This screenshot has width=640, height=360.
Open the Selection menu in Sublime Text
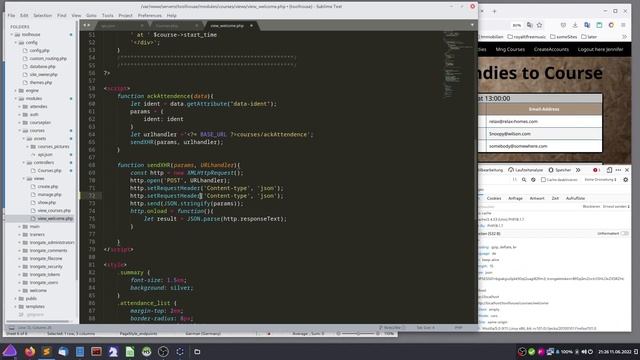(42, 16)
